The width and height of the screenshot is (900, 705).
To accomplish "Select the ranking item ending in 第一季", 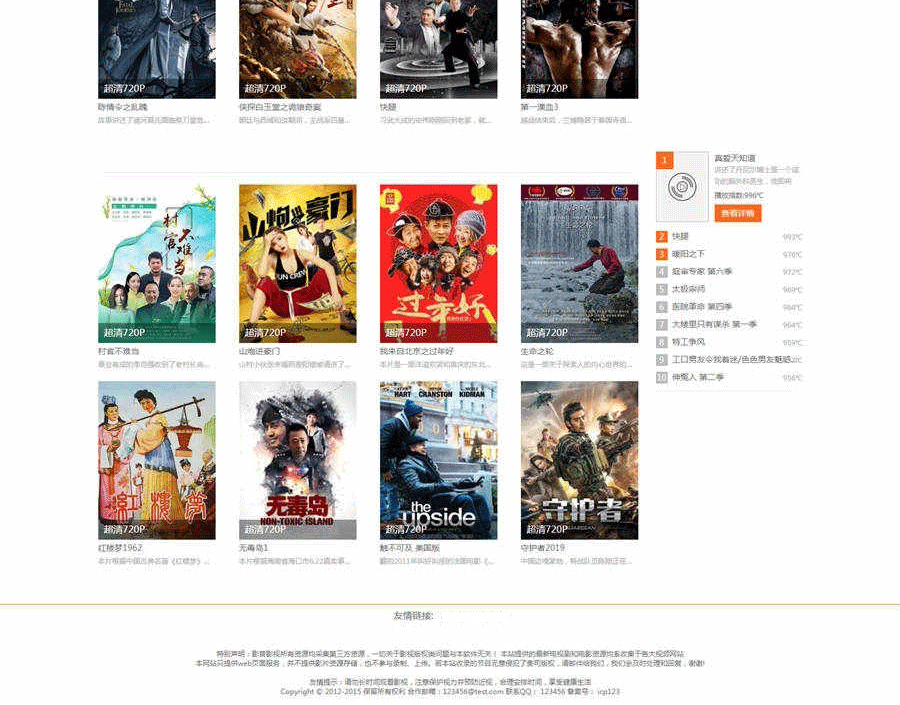I will [715, 325].
